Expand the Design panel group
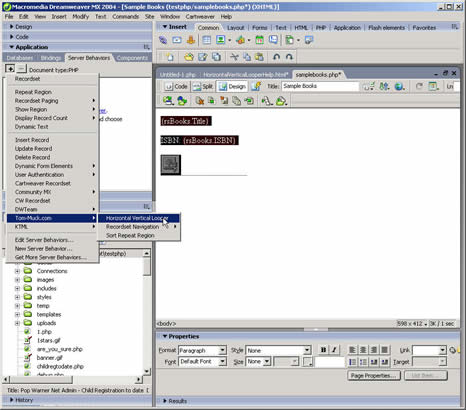The height and width of the screenshot is (410, 466). 12,27
